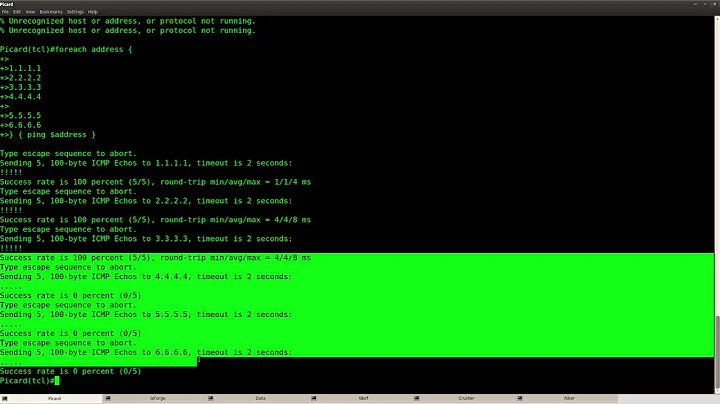The height and width of the screenshot is (404, 720).
Task: Open the Bookmarks menu
Action: (51, 12)
